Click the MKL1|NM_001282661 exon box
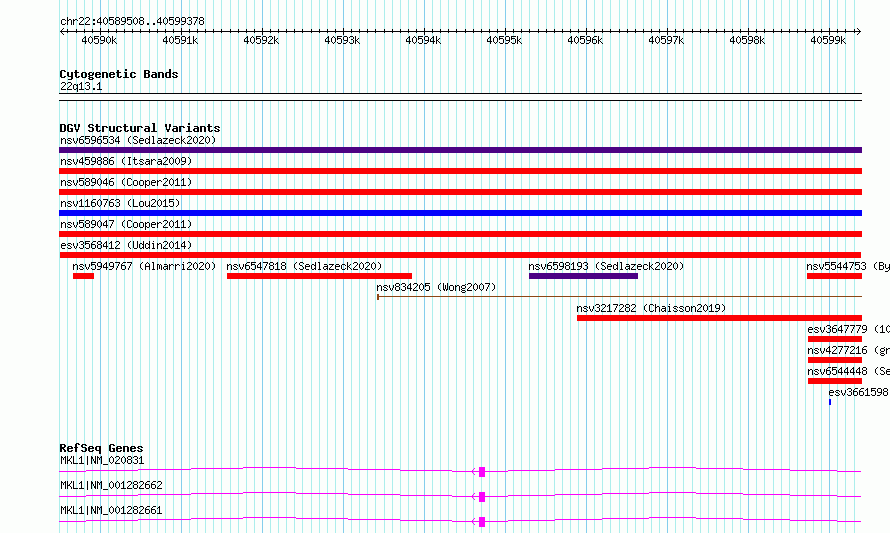The image size is (890, 533). (482, 522)
